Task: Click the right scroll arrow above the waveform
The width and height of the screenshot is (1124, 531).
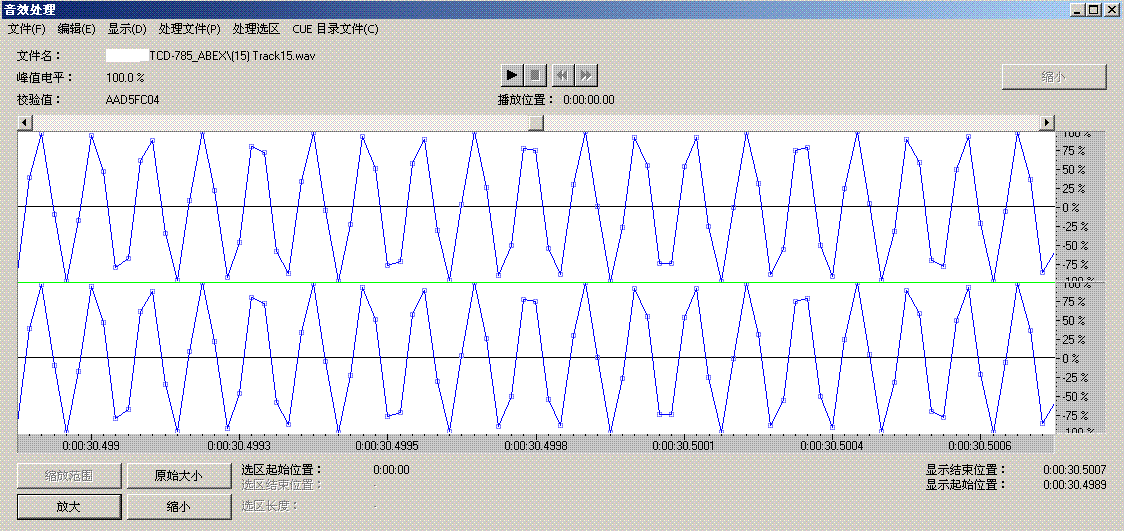Action: point(1047,122)
